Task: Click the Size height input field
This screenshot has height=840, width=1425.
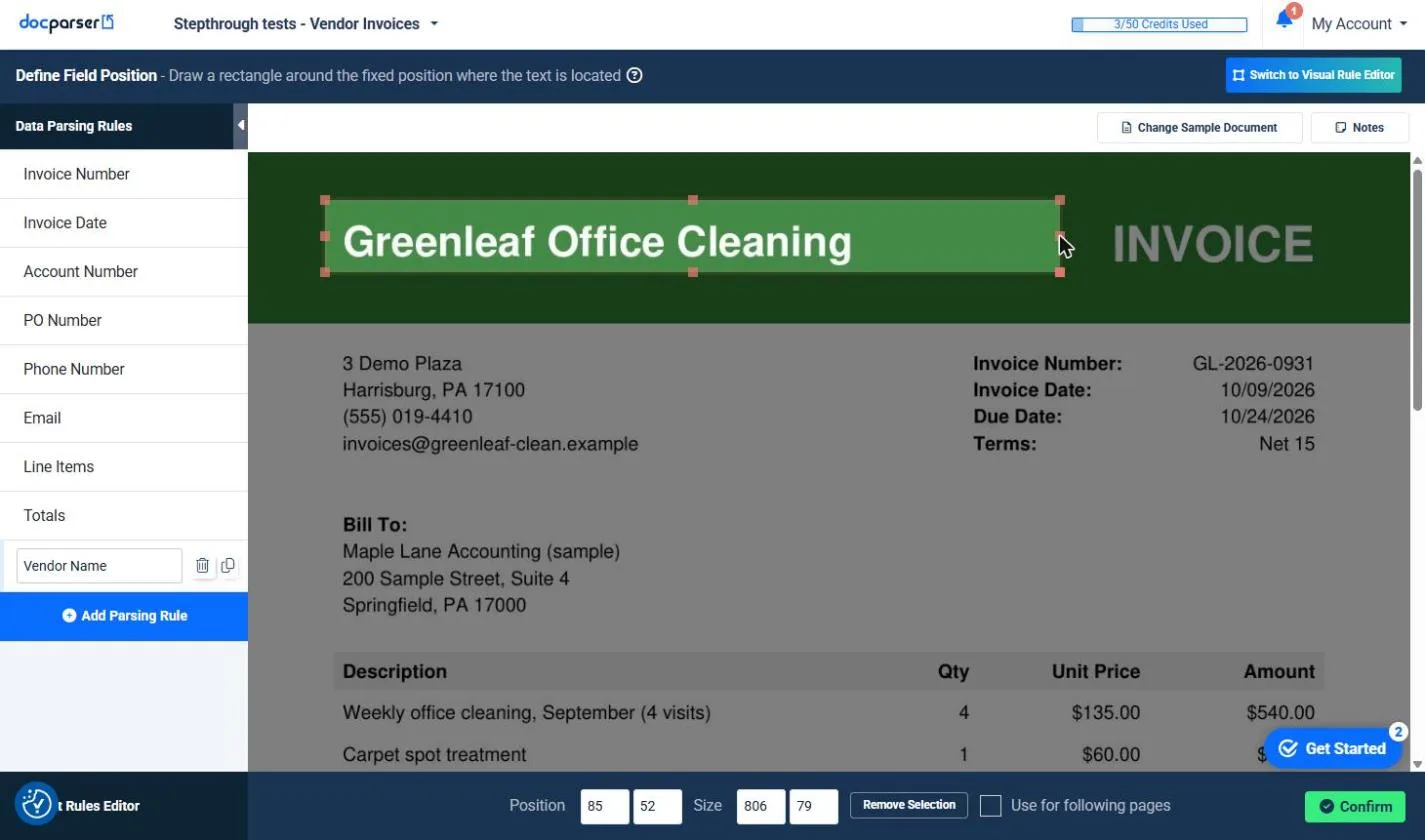Action: coord(813,806)
